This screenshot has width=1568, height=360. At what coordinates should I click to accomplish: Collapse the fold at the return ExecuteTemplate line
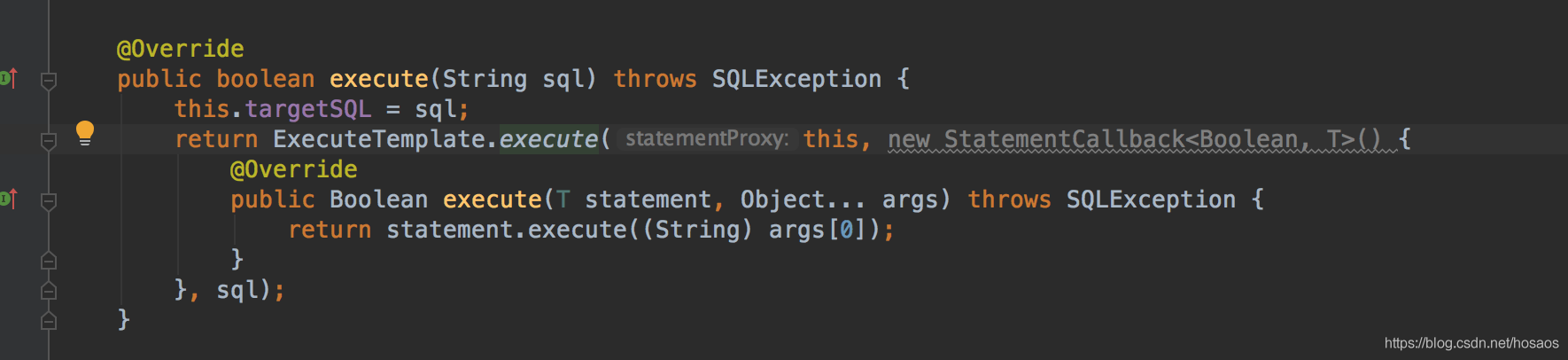point(50,141)
